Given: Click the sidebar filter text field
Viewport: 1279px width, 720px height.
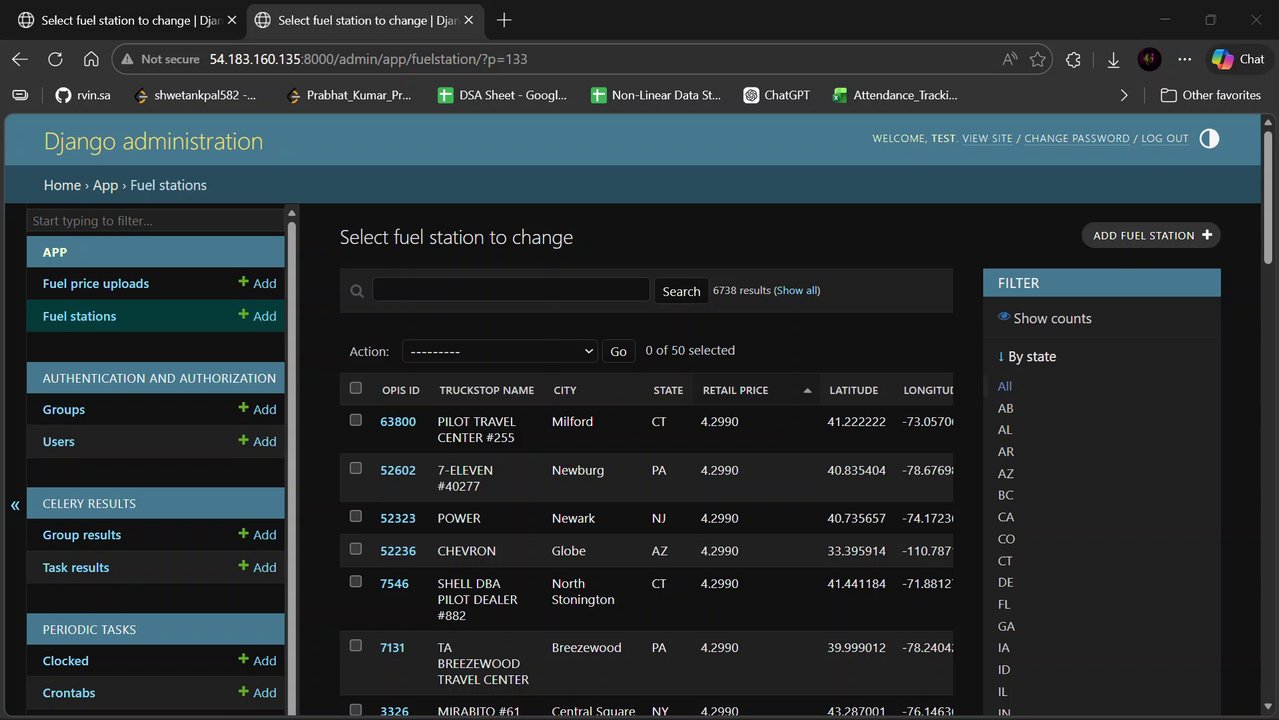Looking at the screenshot, I should tap(156, 221).
